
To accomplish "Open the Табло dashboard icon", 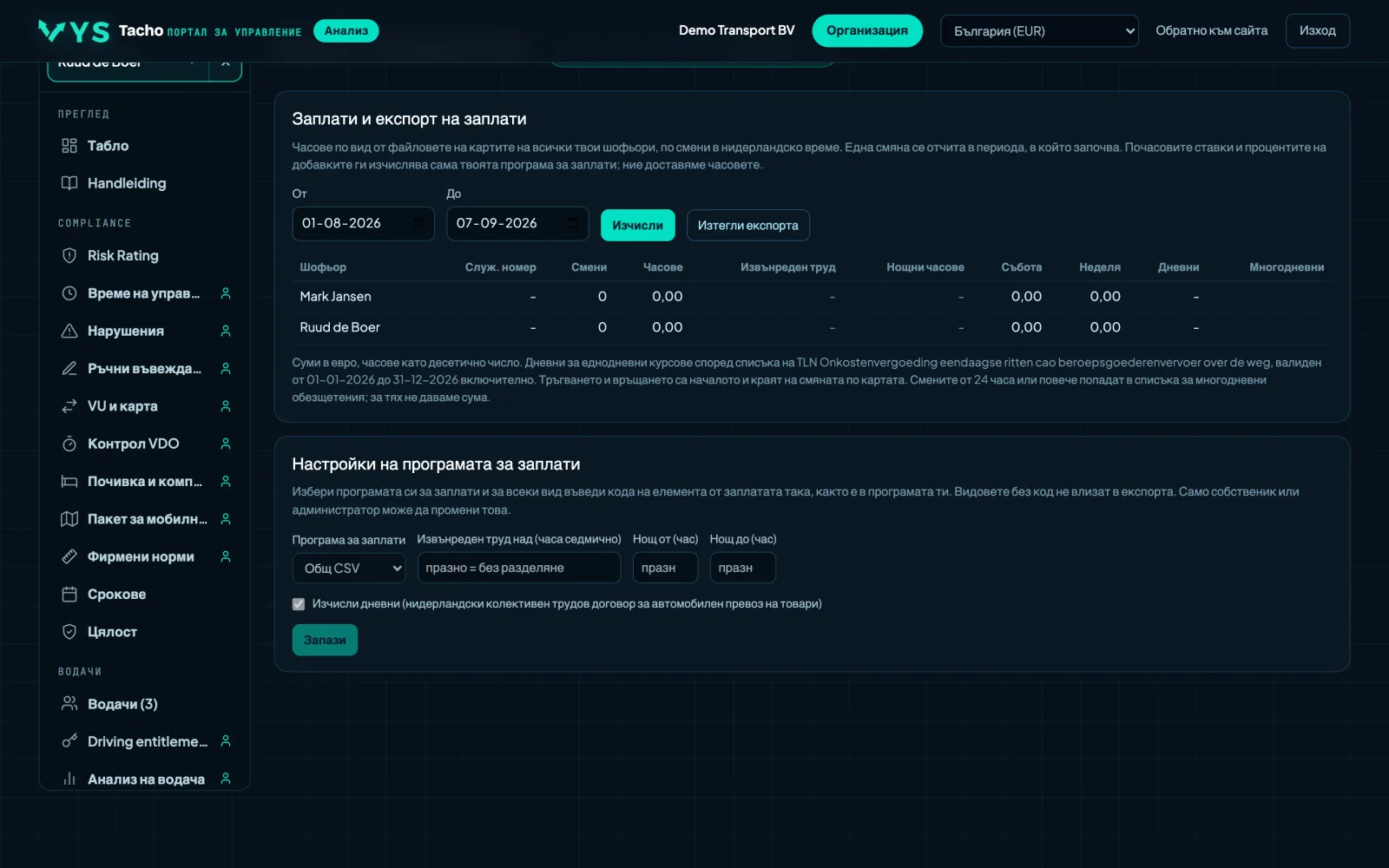I will click(69, 146).
